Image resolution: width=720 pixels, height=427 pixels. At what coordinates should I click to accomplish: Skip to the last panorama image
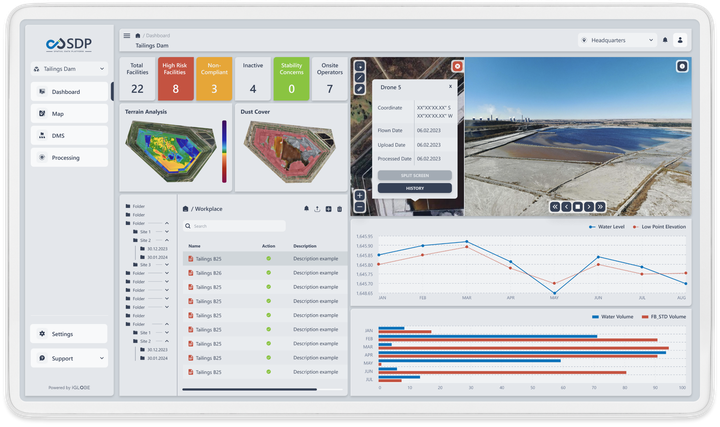[x=602, y=207]
